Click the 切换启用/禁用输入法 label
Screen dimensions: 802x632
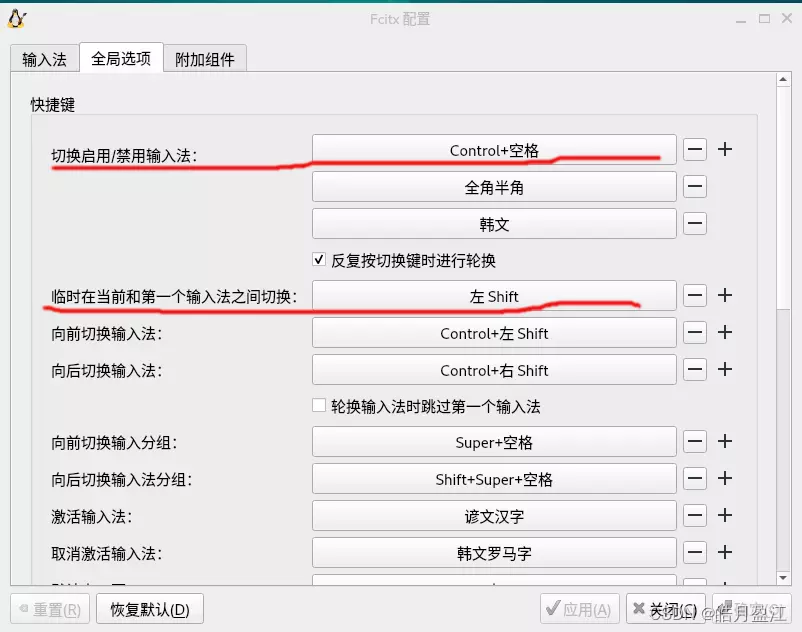click(124, 155)
